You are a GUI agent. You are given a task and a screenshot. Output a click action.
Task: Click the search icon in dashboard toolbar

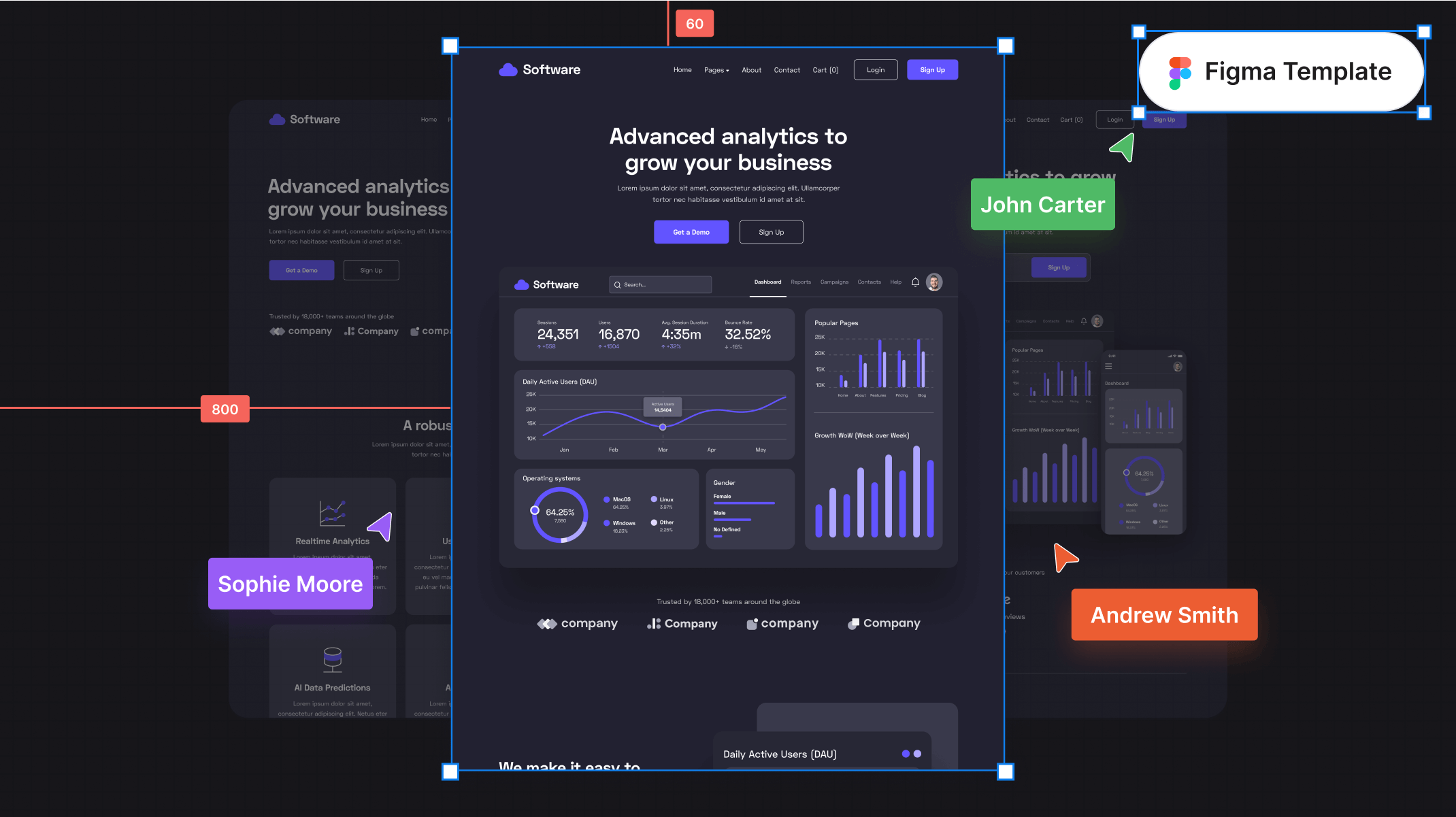coord(618,284)
